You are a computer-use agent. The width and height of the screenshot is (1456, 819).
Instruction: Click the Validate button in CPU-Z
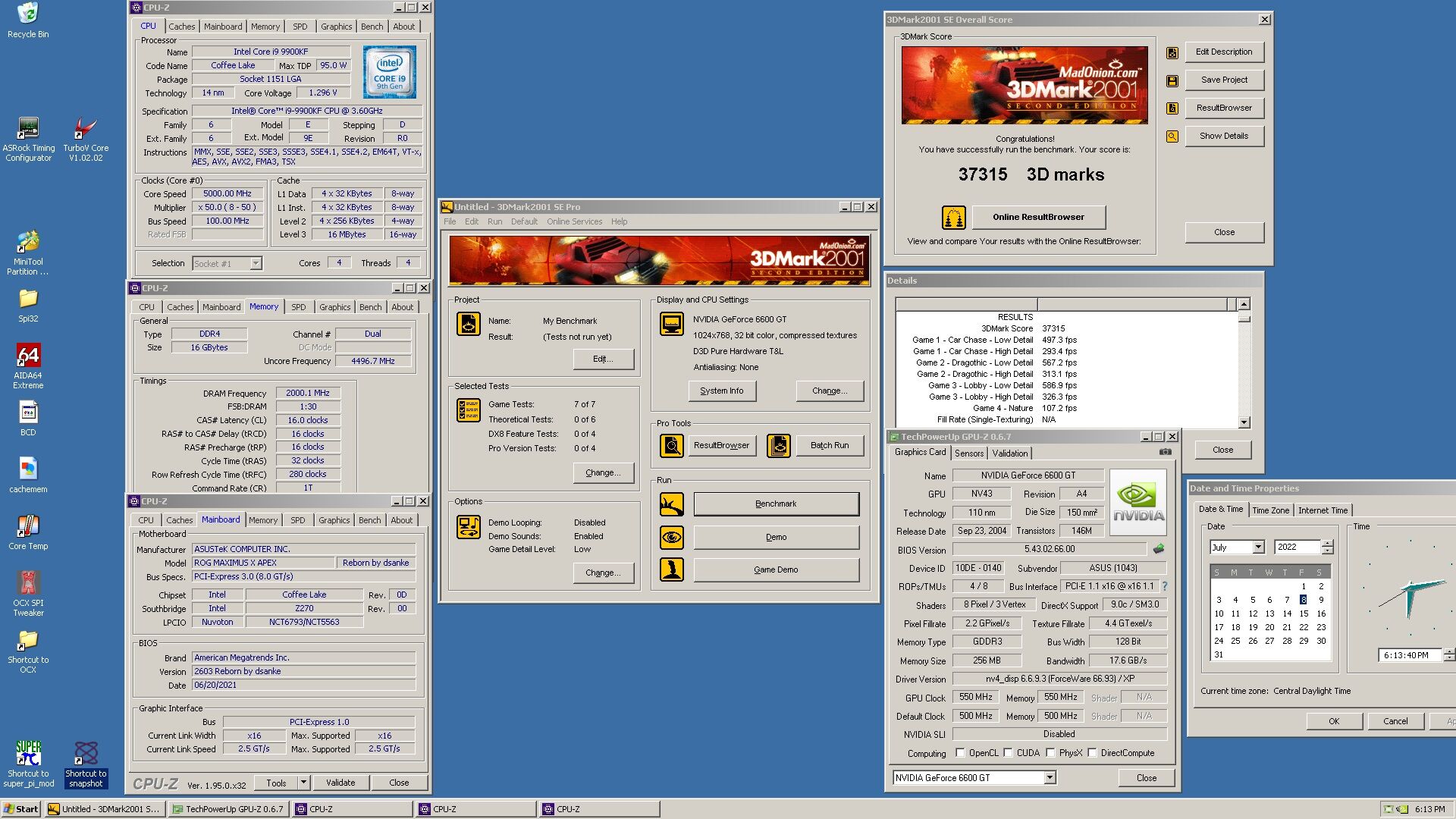(x=340, y=783)
